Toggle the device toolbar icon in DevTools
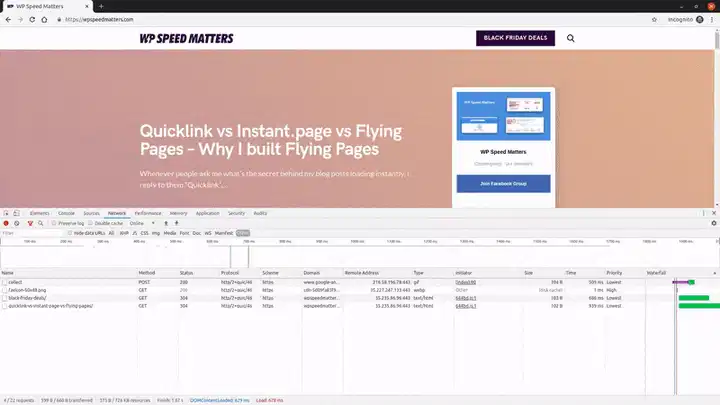The height and width of the screenshot is (405, 720). point(16,213)
